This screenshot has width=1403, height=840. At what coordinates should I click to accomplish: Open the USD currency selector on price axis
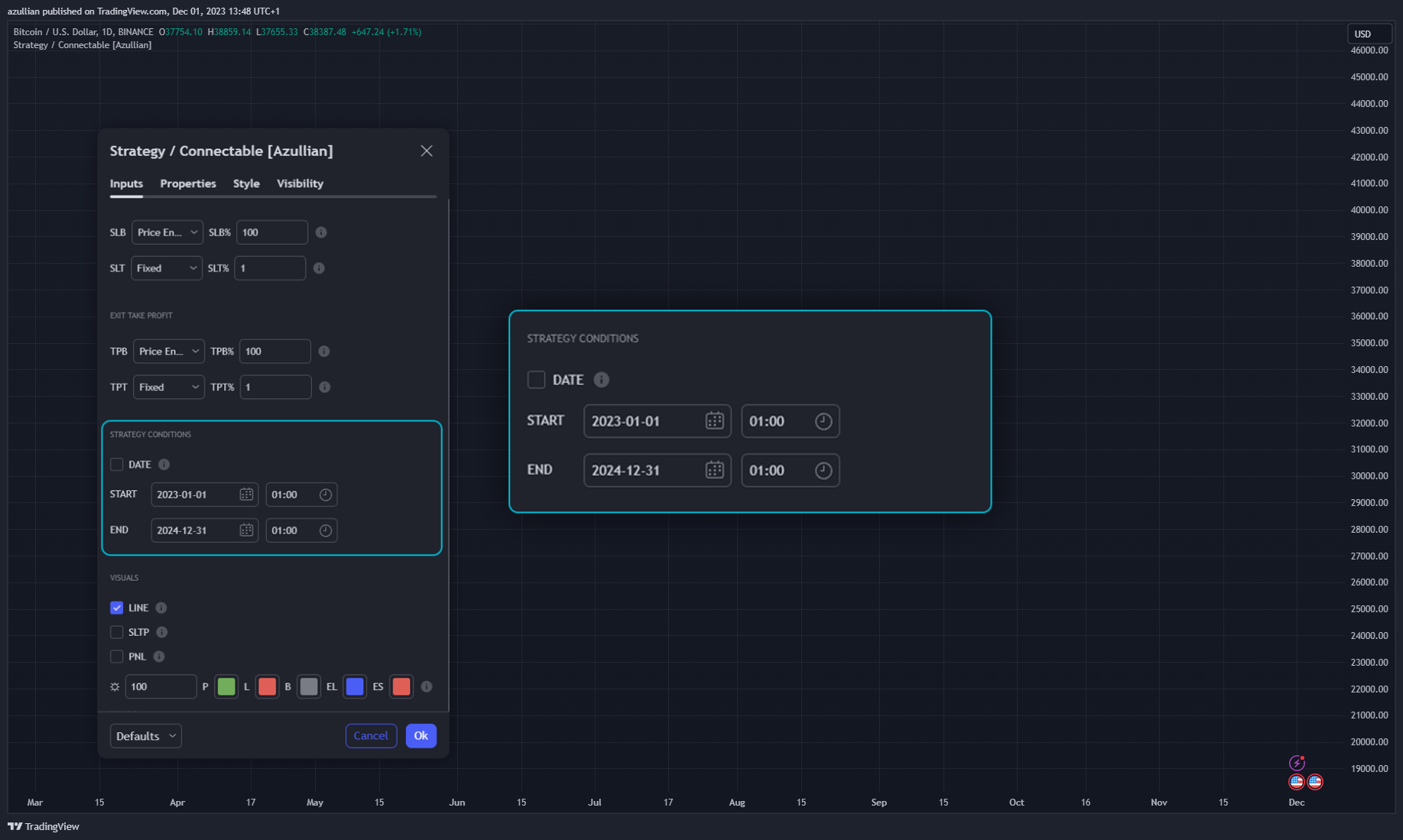[x=1369, y=34]
